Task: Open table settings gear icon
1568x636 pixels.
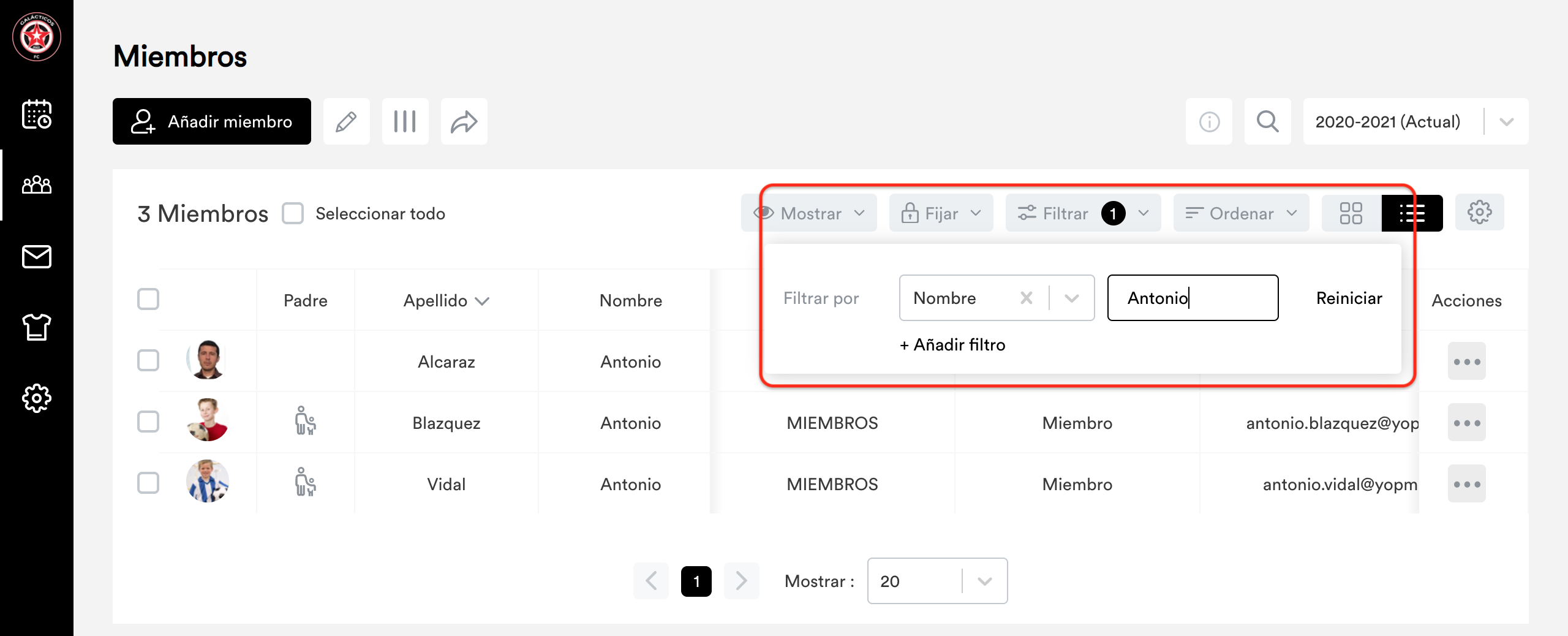Action: click(x=1480, y=213)
